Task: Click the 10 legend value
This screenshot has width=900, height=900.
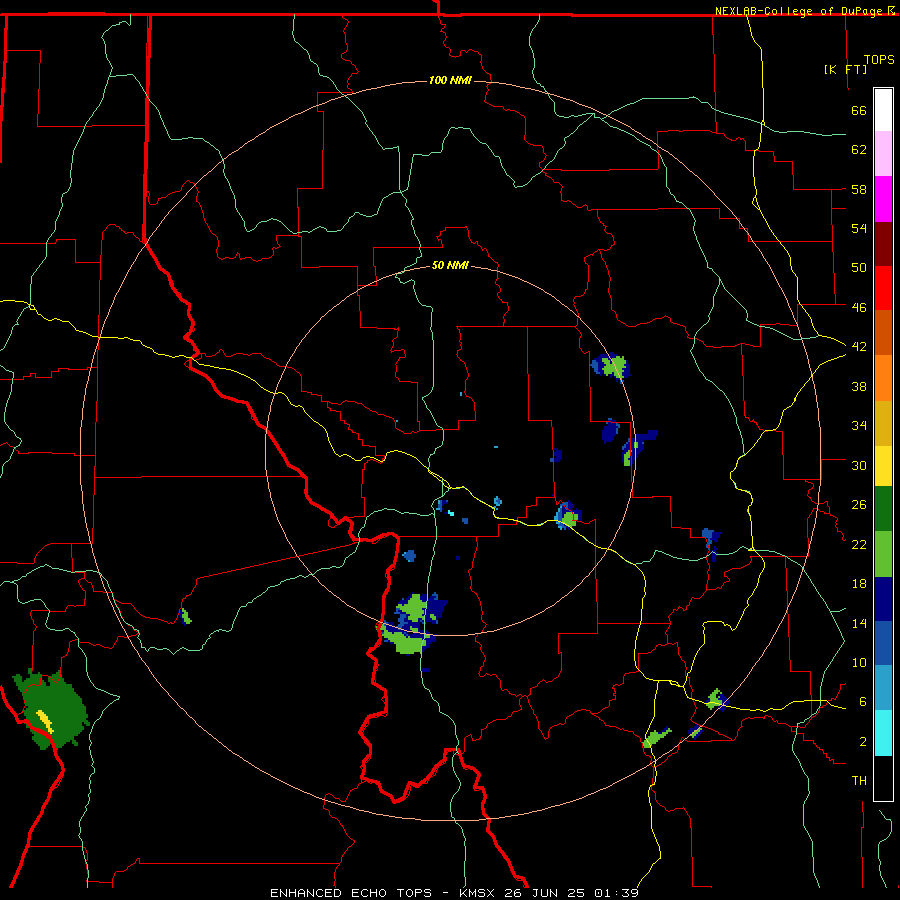Action: pos(859,662)
